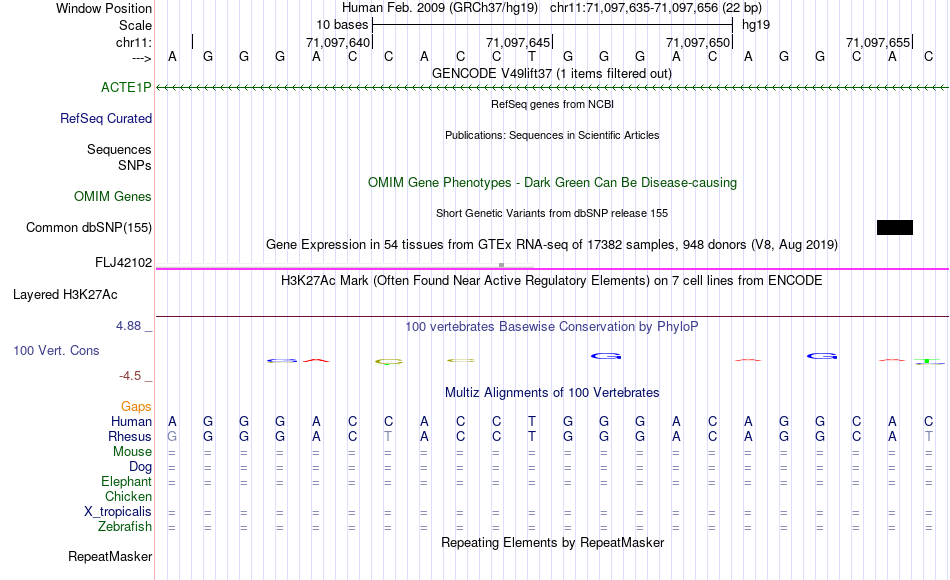Click the H3K27Ac Mark ENCODE title

pyautogui.click(x=552, y=280)
